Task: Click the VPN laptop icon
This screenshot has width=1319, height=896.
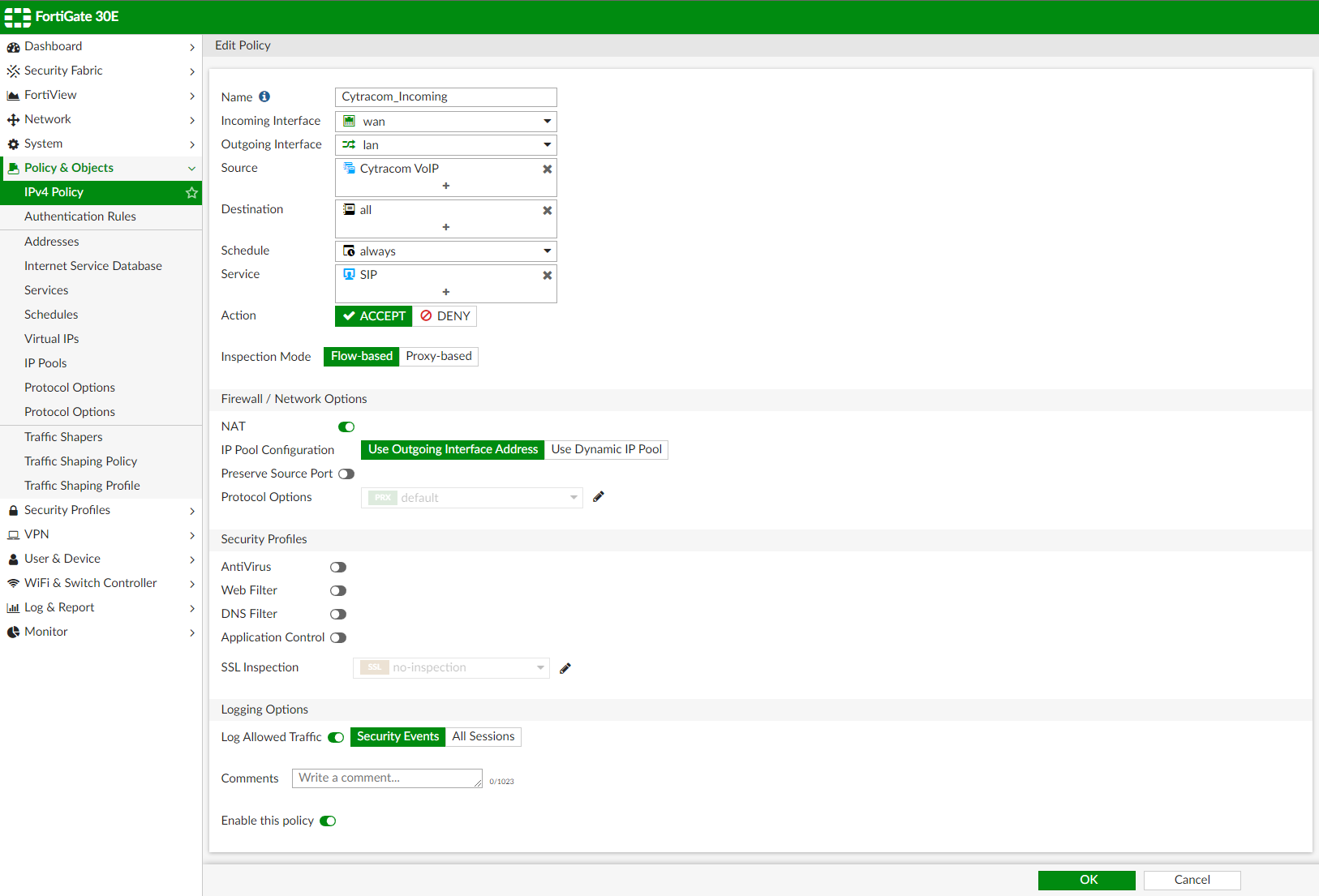Action: point(13,535)
